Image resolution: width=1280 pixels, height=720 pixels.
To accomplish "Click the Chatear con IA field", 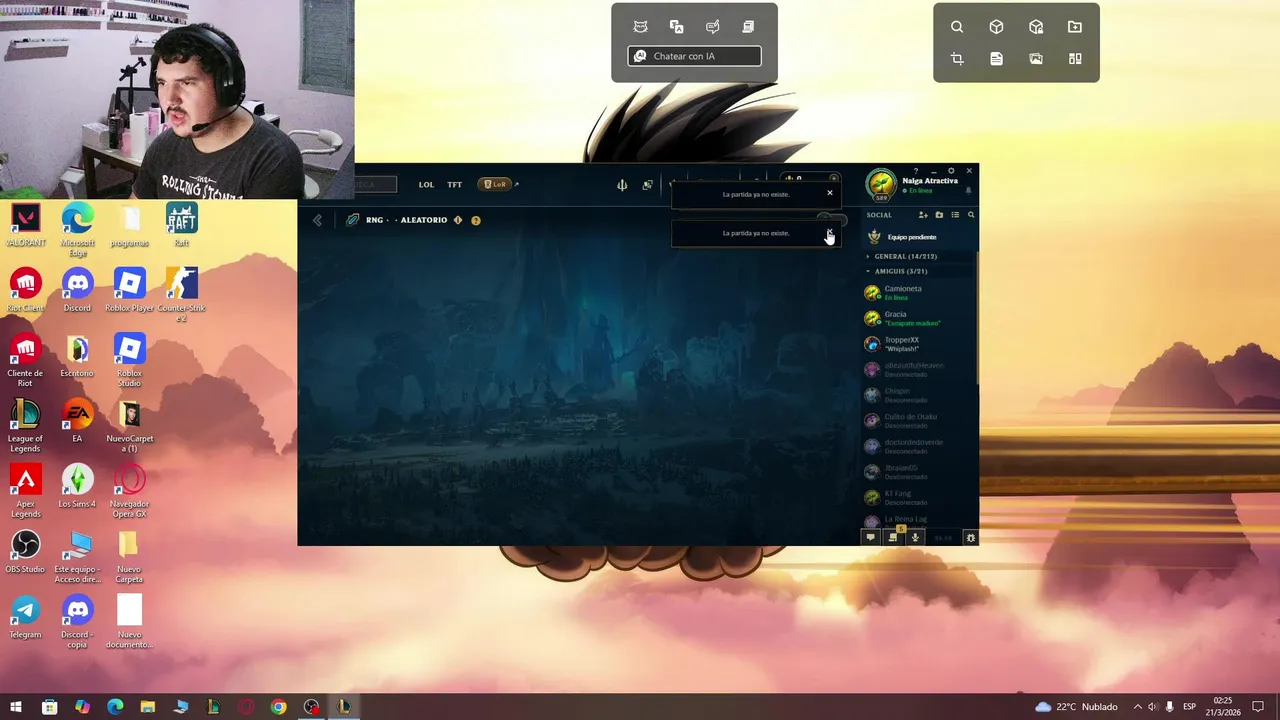I will click(x=694, y=56).
